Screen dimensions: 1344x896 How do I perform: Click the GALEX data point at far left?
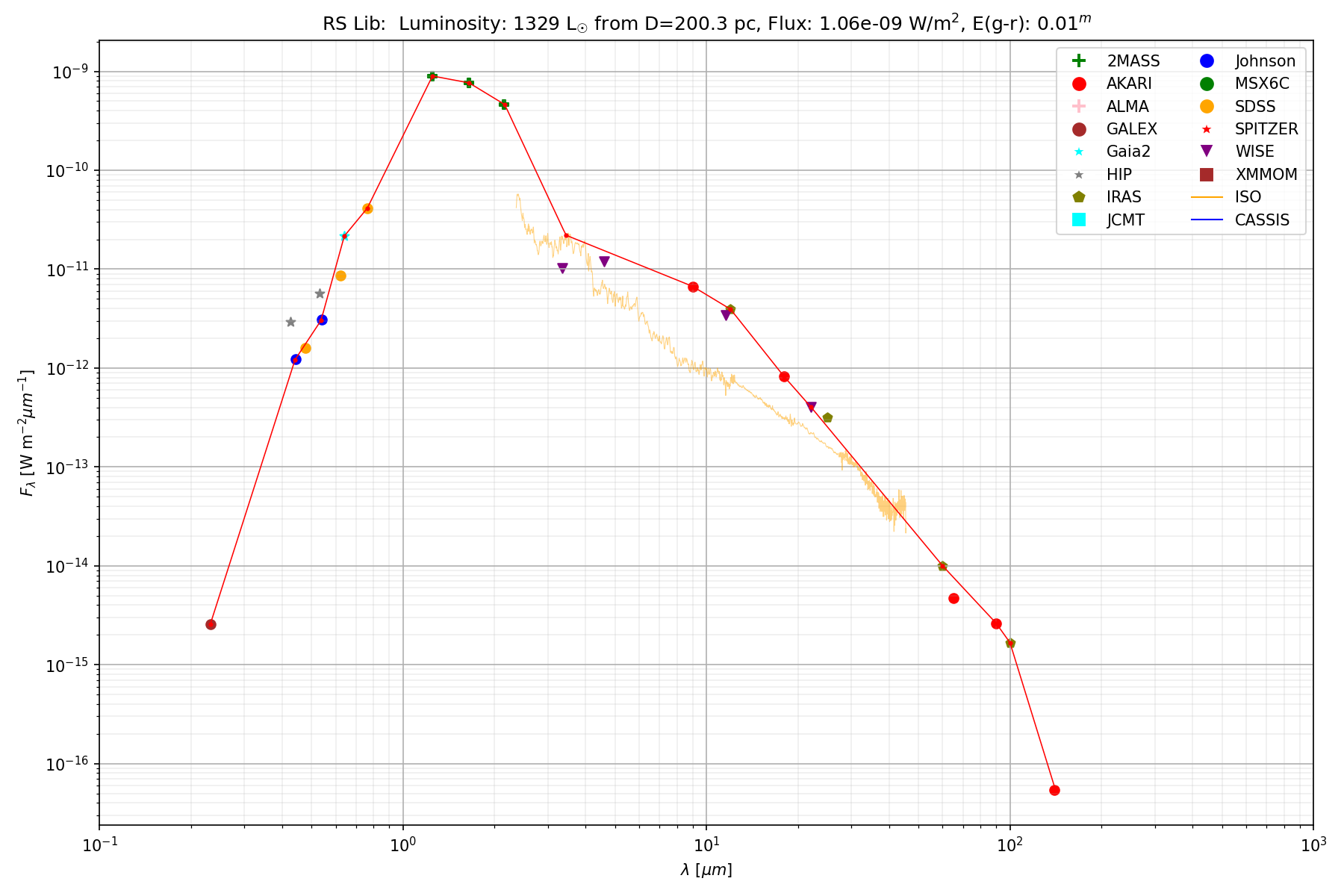pyautogui.click(x=211, y=624)
